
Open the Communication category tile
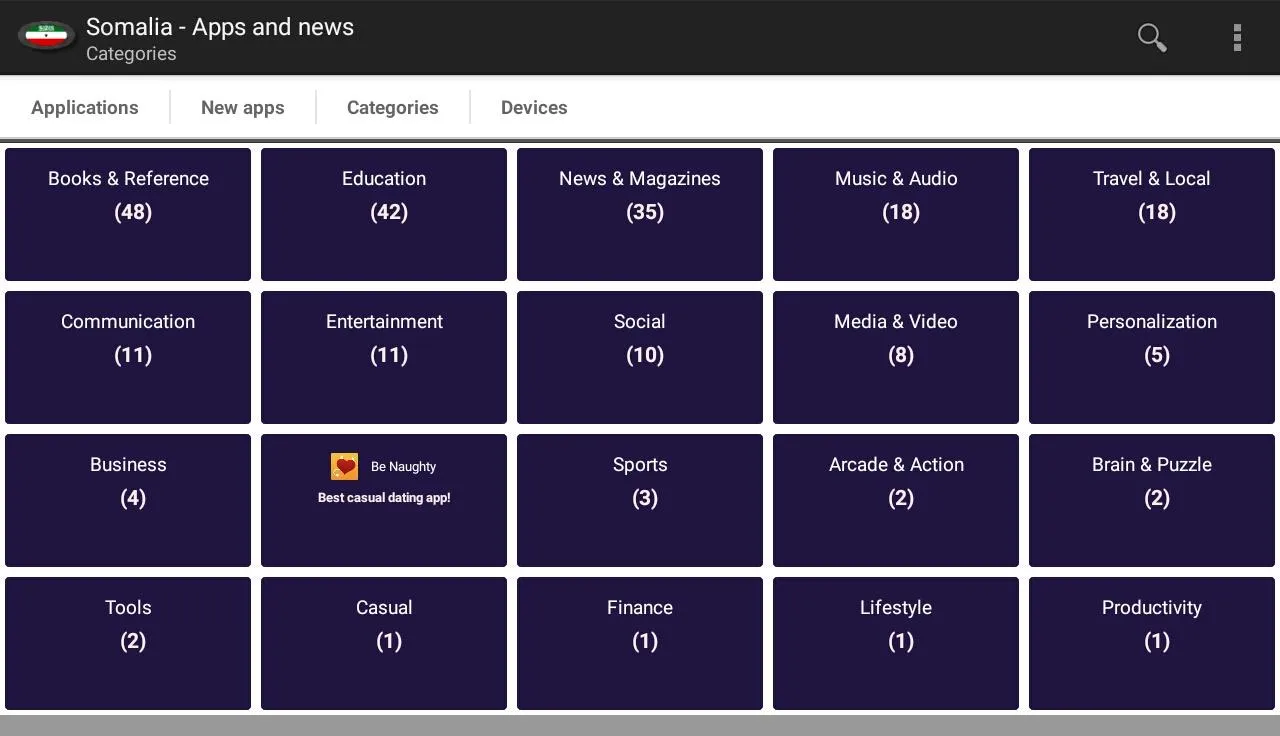tap(128, 358)
